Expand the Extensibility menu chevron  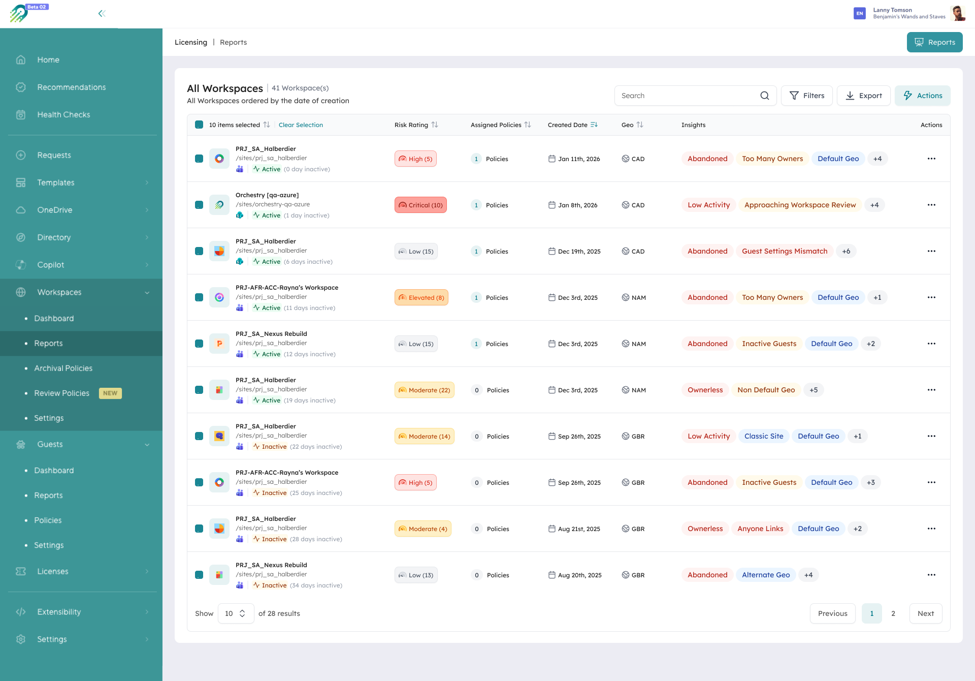pyautogui.click(x=147, y=611)
